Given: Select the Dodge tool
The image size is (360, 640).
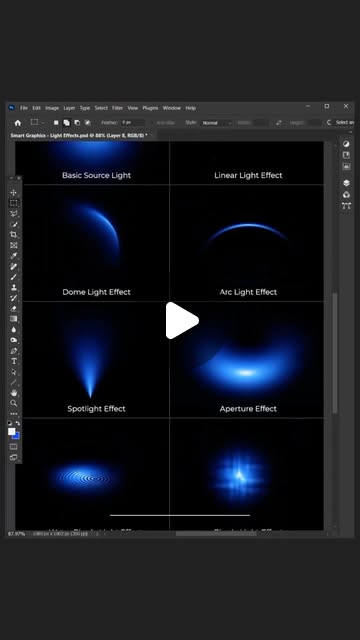Looking at the screenshot, I should tap(14, 340).
